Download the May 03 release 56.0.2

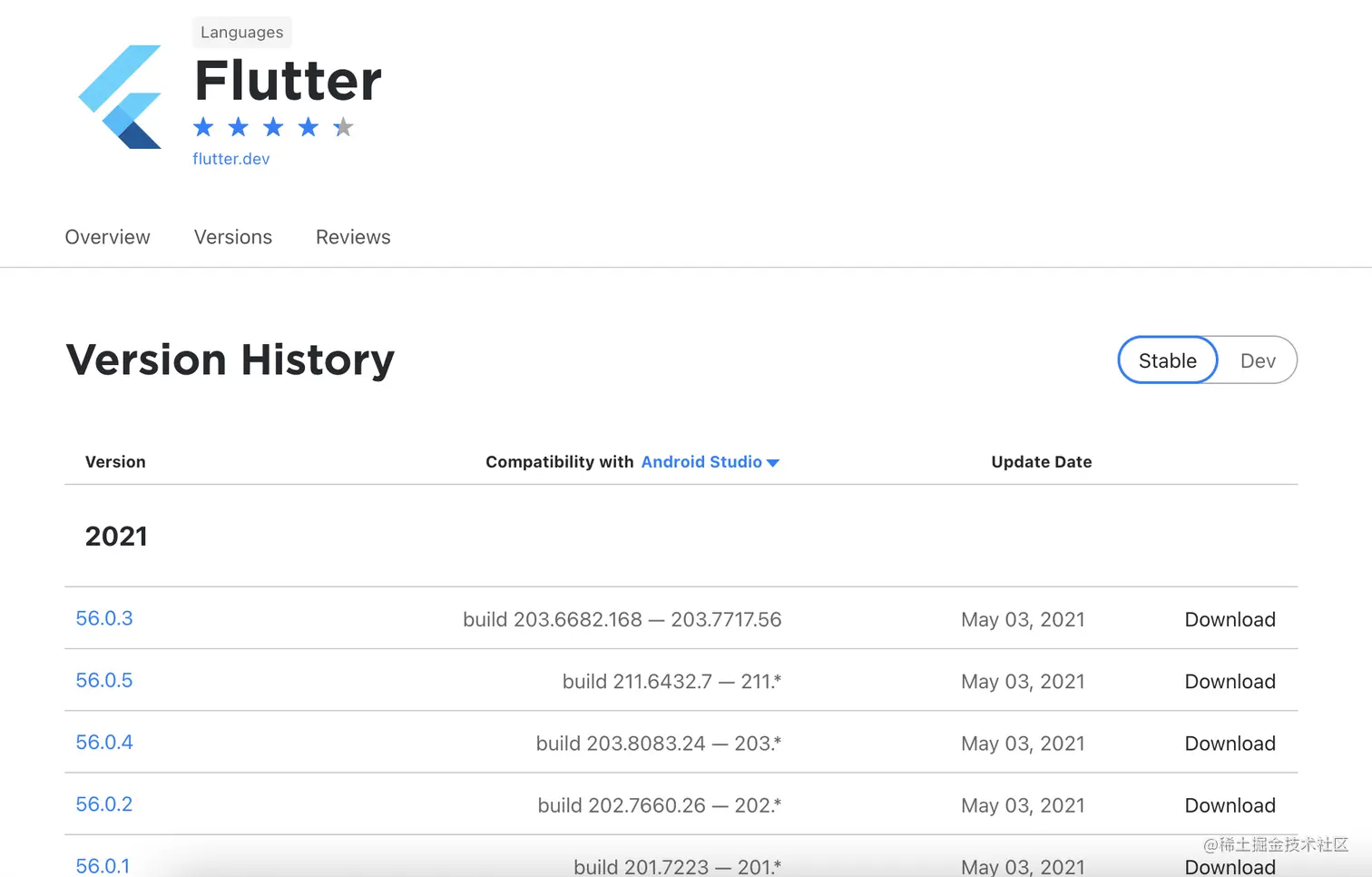(1230, 805)
